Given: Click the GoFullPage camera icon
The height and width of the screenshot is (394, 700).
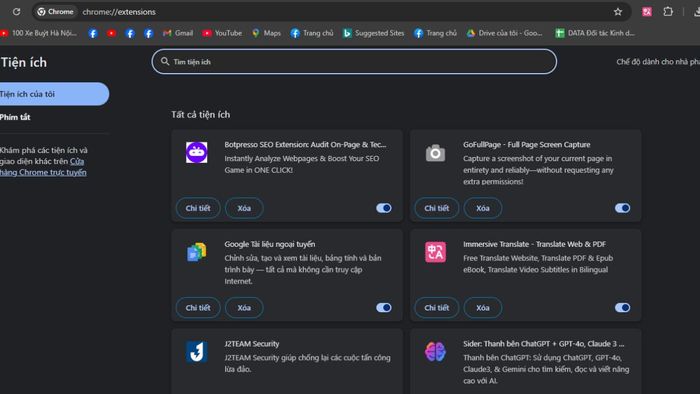Looking at the screenshot, I should [x=435, y=153].
